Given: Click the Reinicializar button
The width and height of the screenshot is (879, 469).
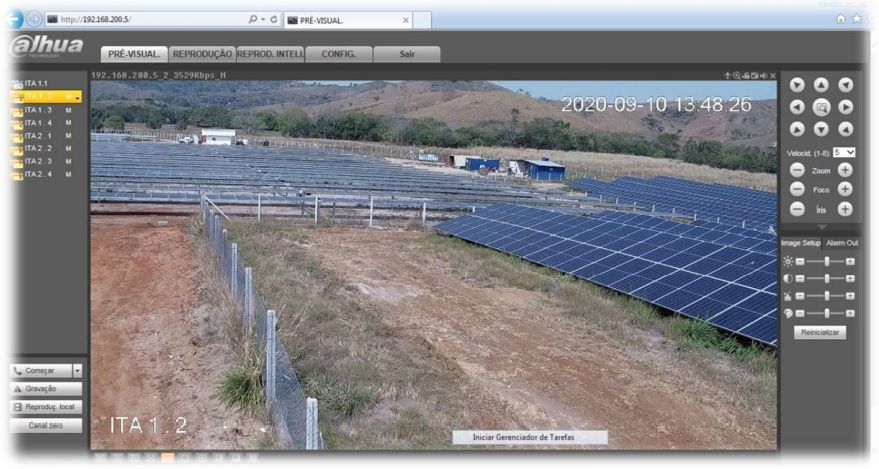Looking at the screenshot, I should click(820, 332).
